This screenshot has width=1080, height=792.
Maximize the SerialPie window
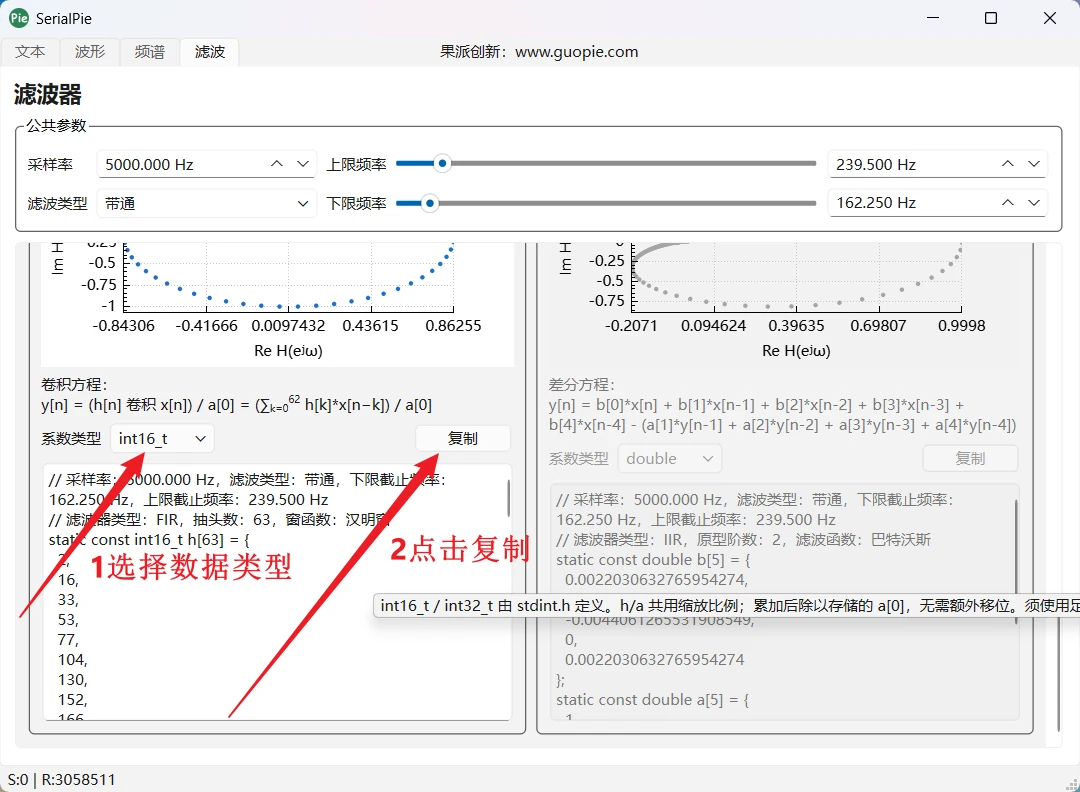pyautogui.click(x=990, y=18)
